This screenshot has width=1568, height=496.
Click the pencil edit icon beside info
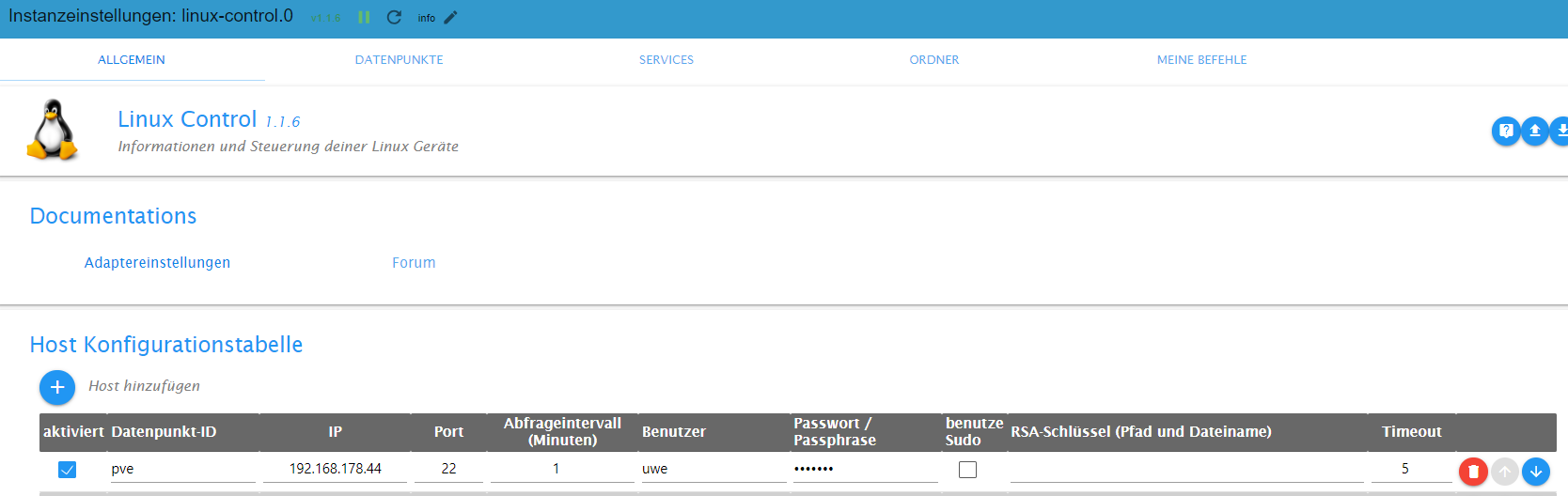click(450, 18)
